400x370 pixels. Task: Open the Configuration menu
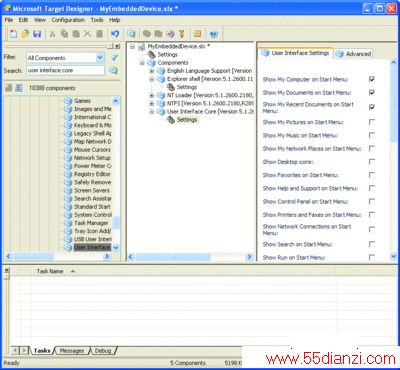(x=68, y=20)
